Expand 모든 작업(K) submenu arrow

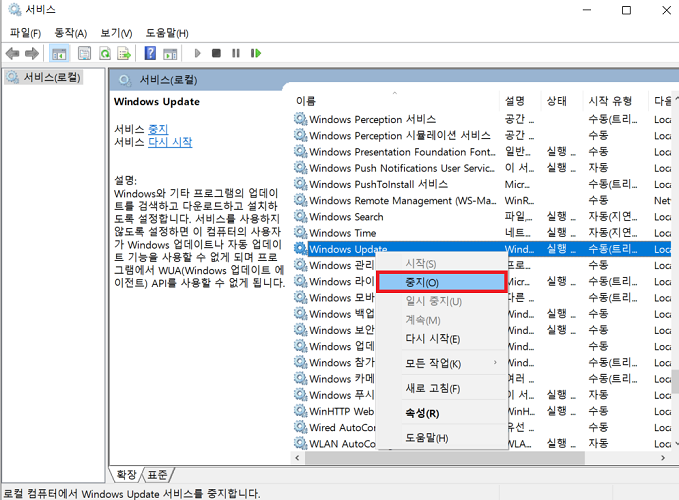pos(495,363)
